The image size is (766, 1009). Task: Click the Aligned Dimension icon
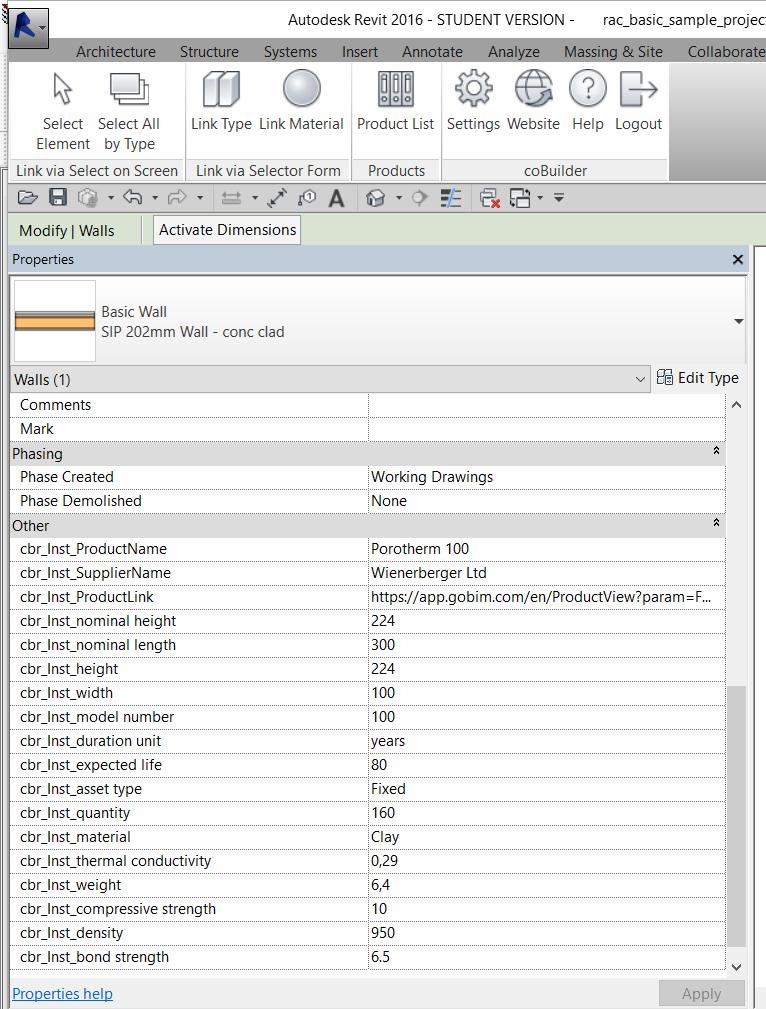(277, 198)
